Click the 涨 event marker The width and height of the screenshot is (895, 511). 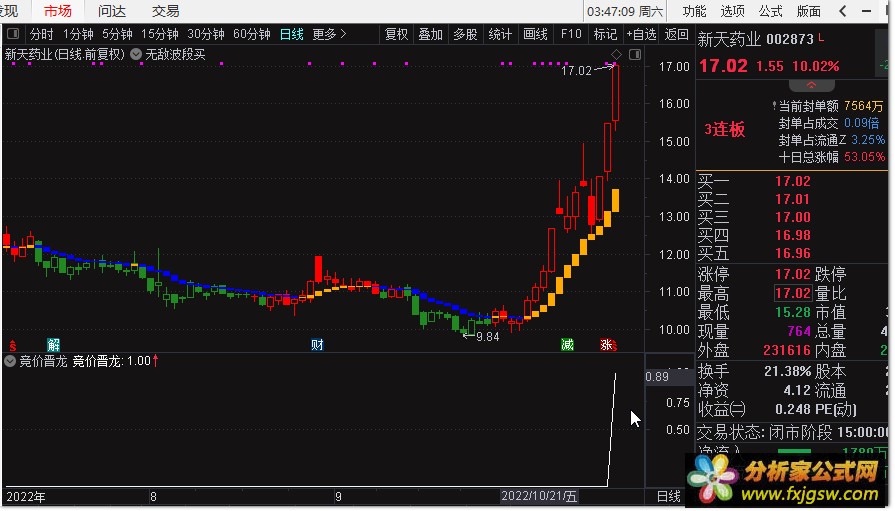(607, 345)
